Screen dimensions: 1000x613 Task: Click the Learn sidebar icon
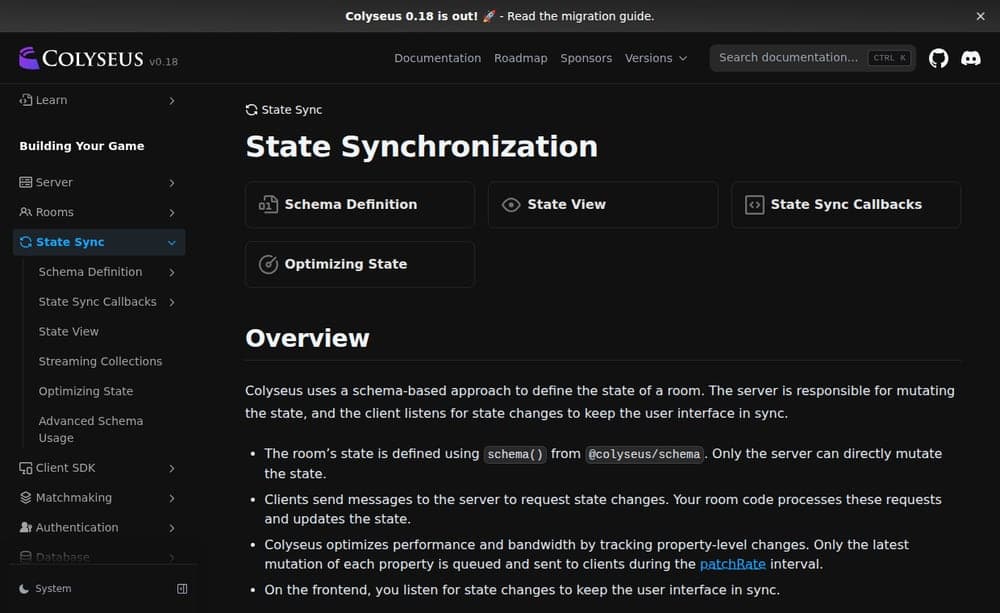(26, 100)
